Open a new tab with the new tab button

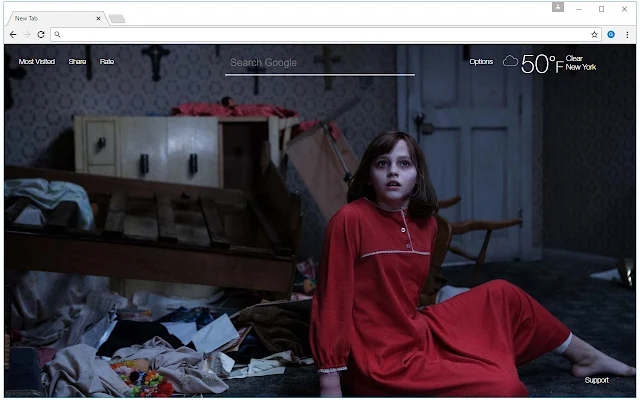point(117,19)
